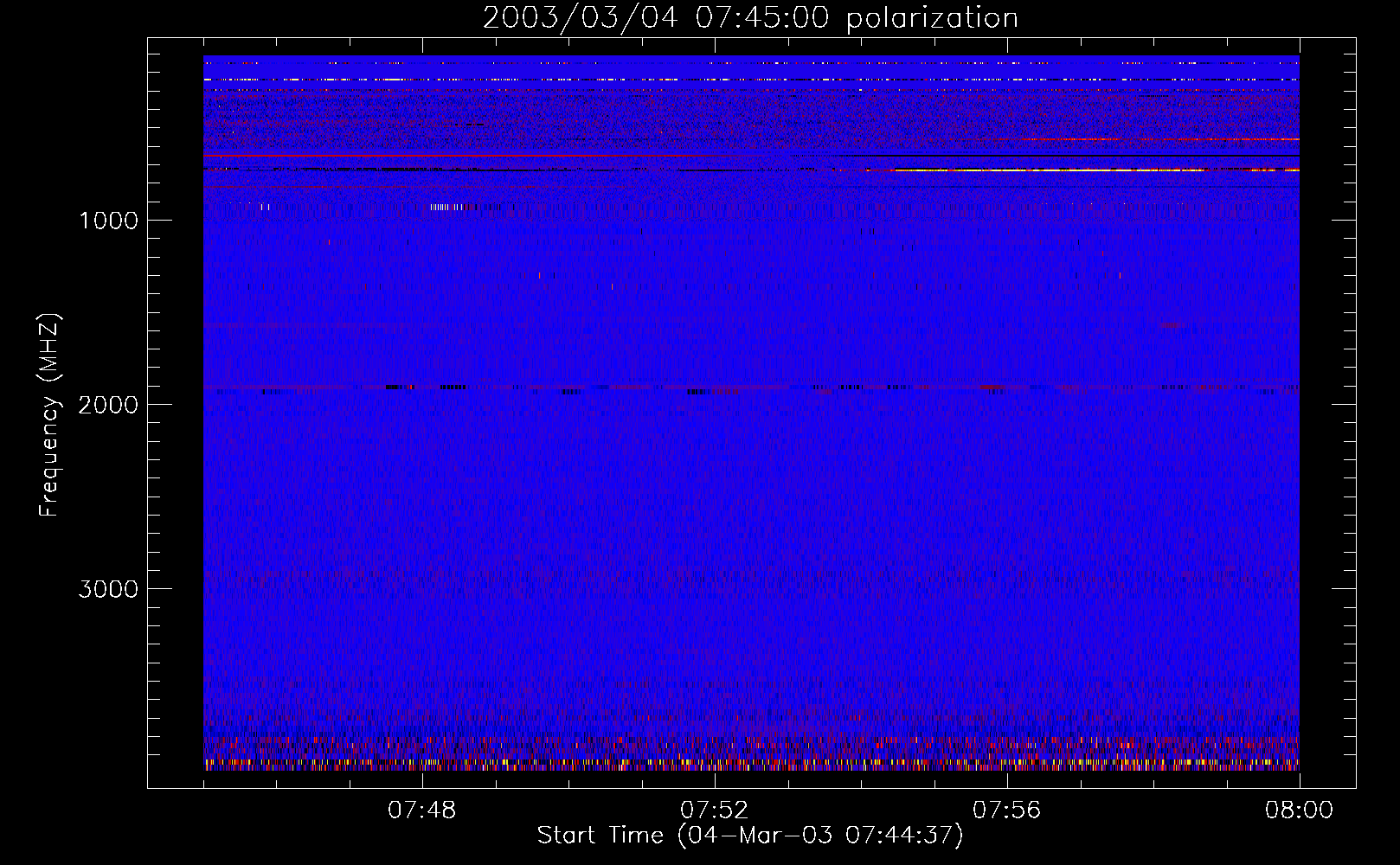Image resolution: width=1400 pixels, height=865 pixels.
Task: Click the 07:56 time tick label
Action: point(1007,811)
